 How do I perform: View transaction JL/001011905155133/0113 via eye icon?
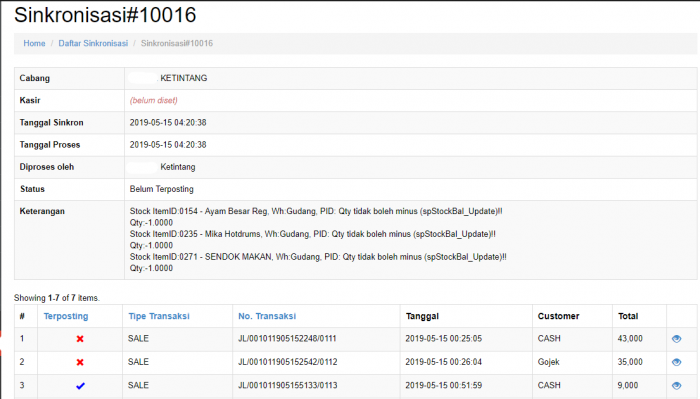tap(676, 386)
